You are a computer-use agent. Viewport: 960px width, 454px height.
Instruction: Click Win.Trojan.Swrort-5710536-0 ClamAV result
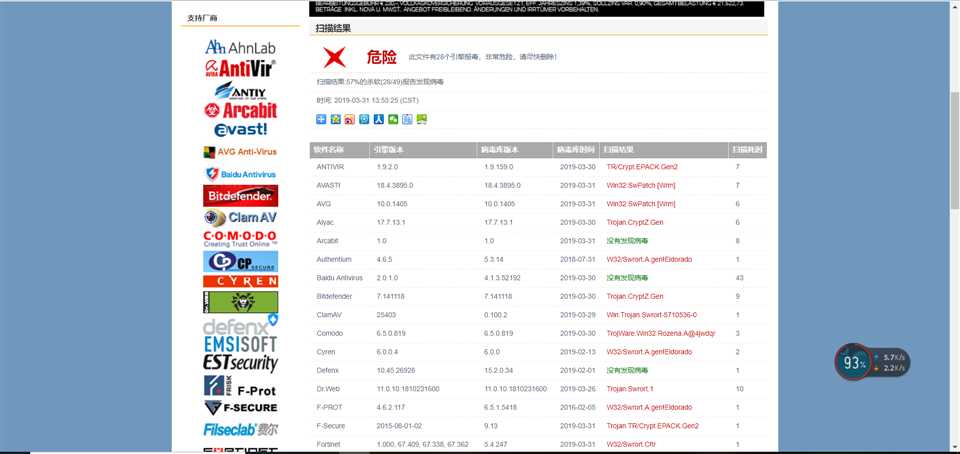point(651,315)
